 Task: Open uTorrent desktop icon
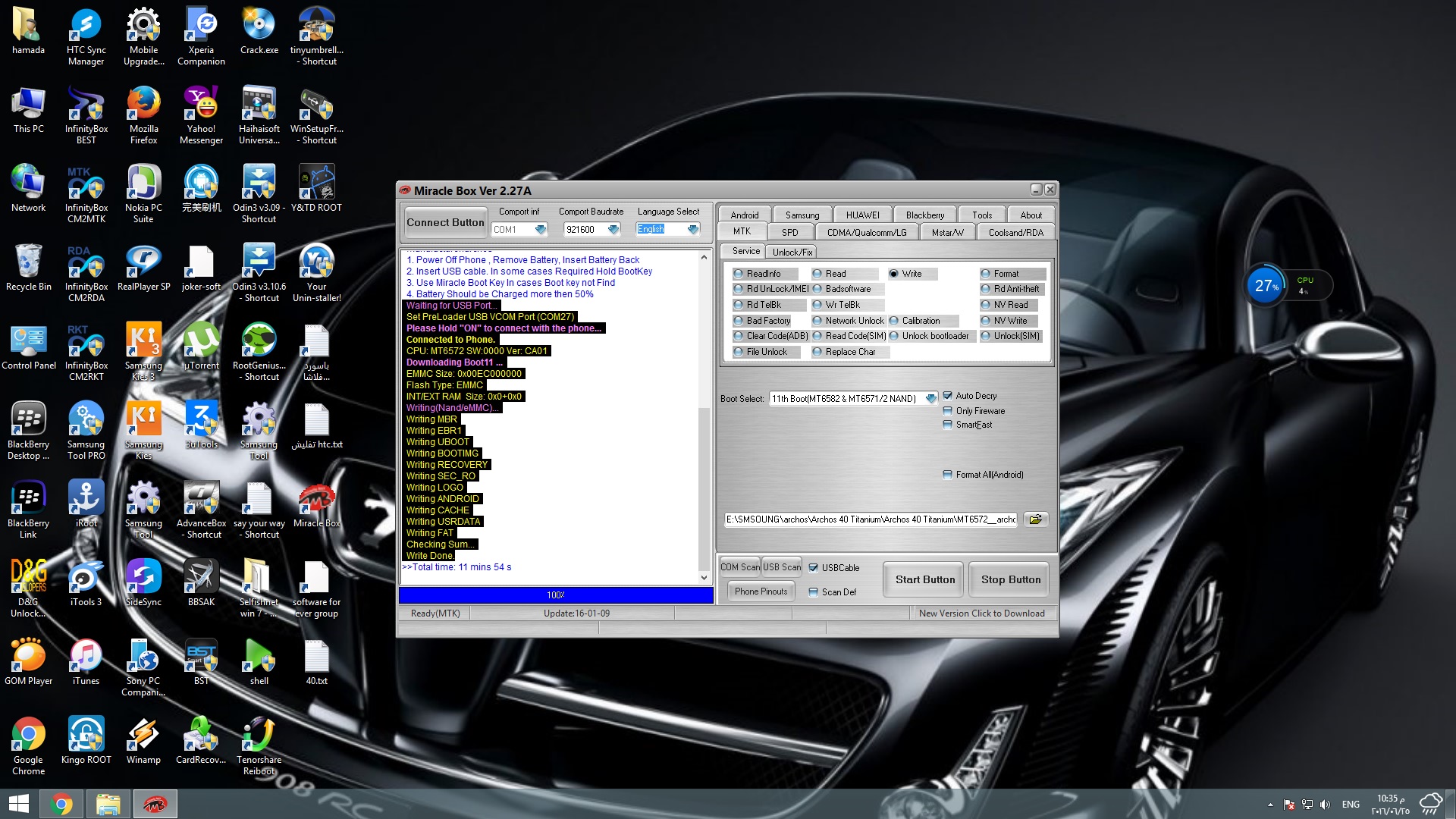[201, 347]
